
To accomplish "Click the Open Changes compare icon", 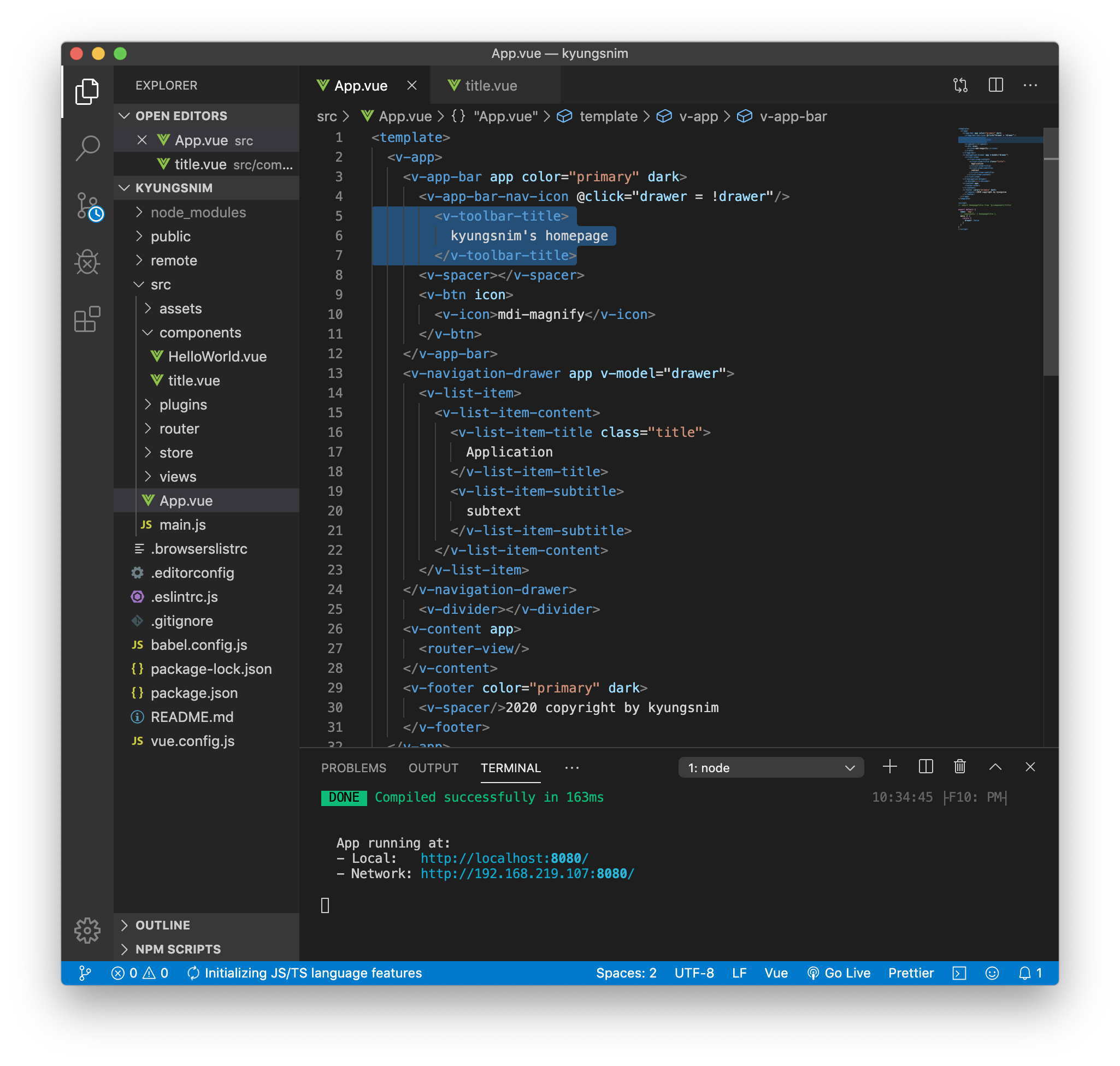I will (960, 85).
